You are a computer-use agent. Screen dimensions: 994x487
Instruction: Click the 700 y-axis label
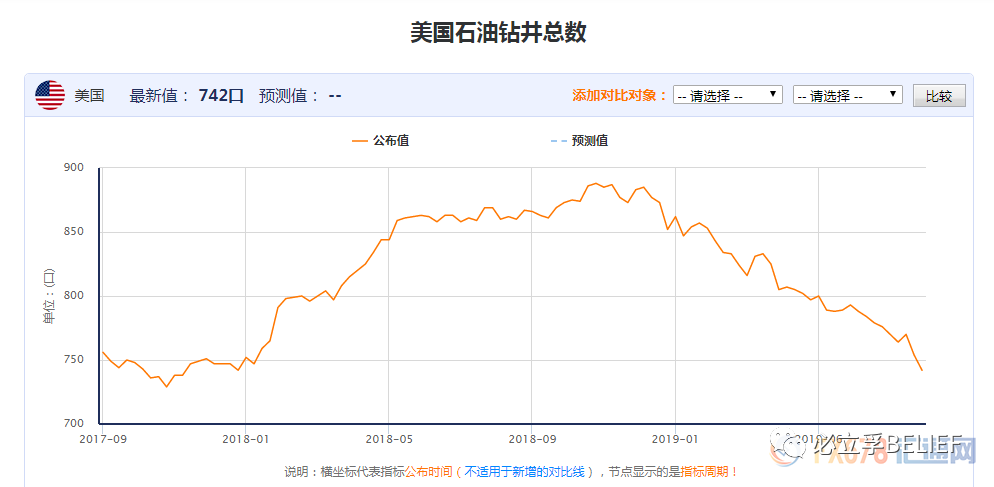click(74, 424)
